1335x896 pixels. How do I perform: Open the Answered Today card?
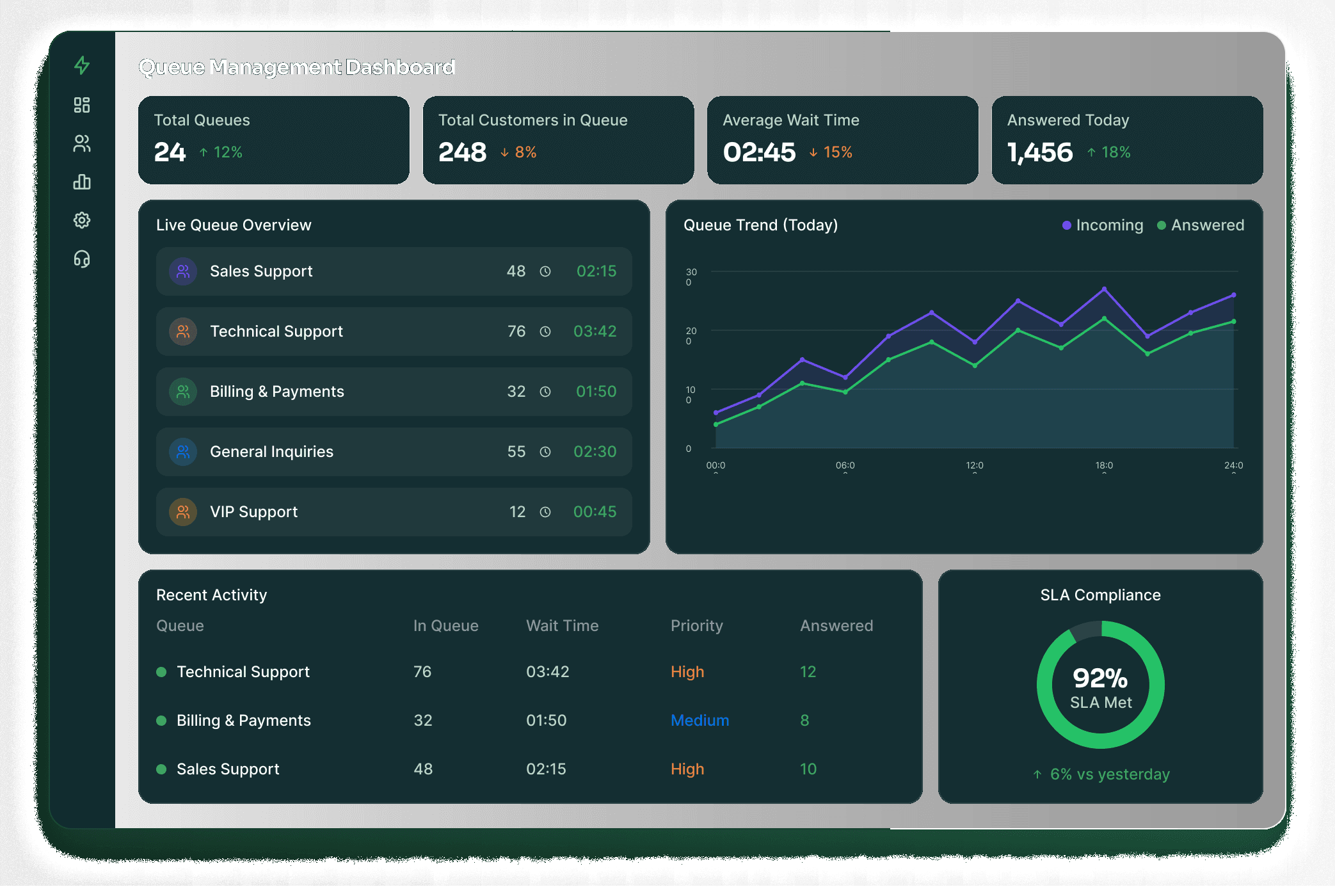pos(1127,140)
